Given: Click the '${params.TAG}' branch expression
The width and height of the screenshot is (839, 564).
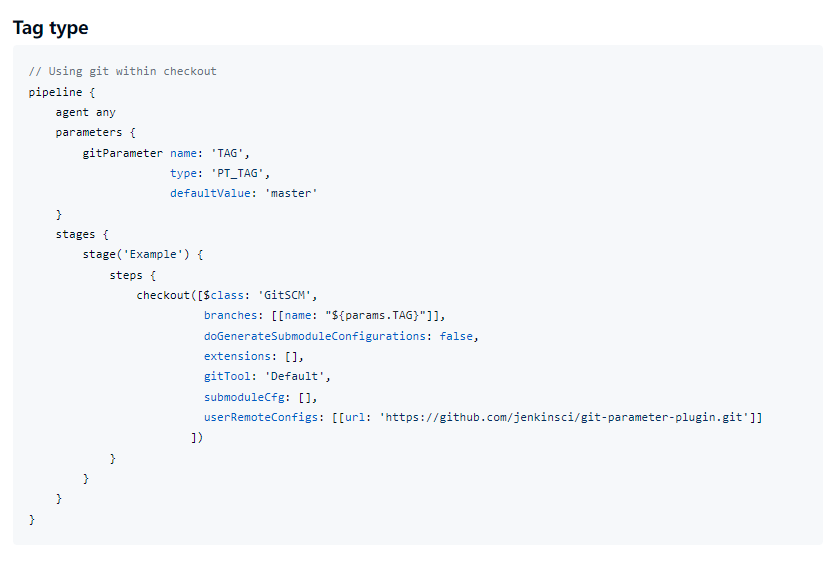Looking at the screenshot, I should (x=375, y=315).
